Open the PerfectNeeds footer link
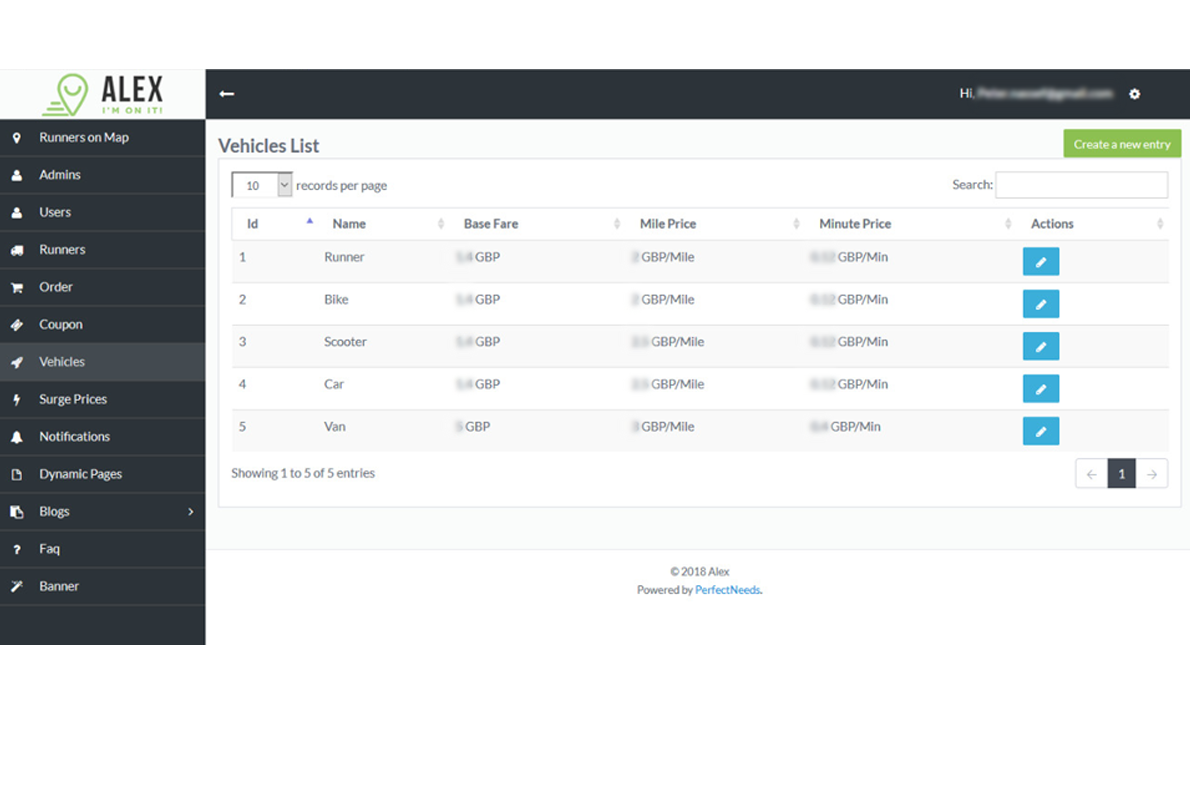 (x=727, y=590)
